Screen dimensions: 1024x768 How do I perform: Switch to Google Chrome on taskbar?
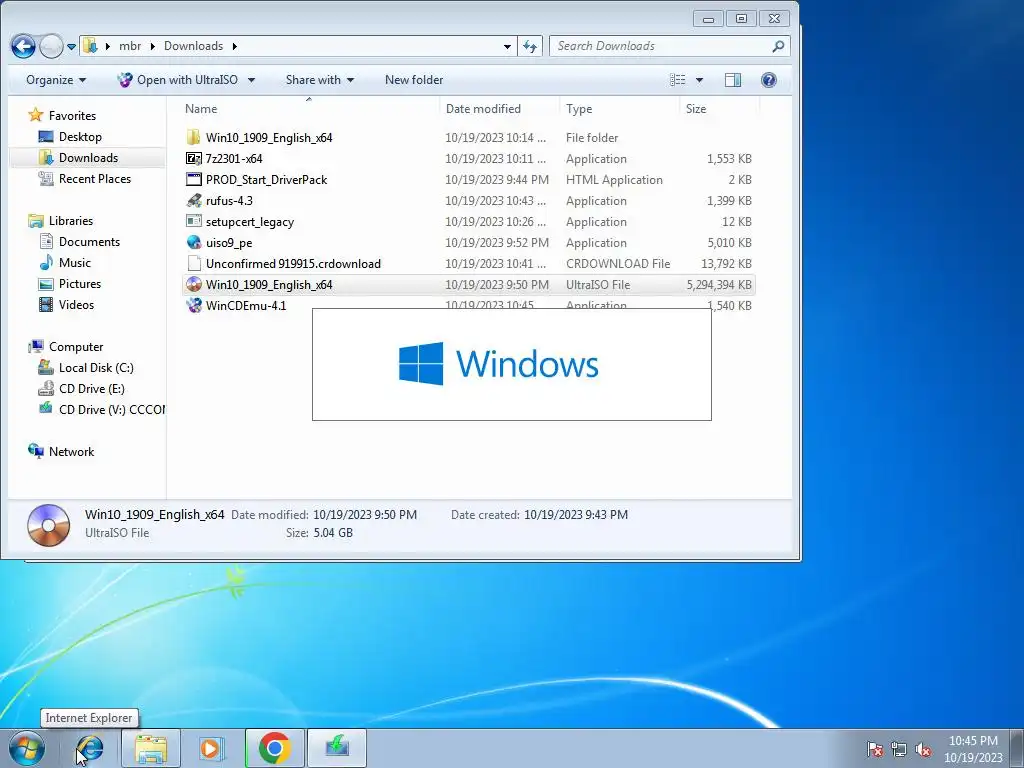(x=274, y=748)
